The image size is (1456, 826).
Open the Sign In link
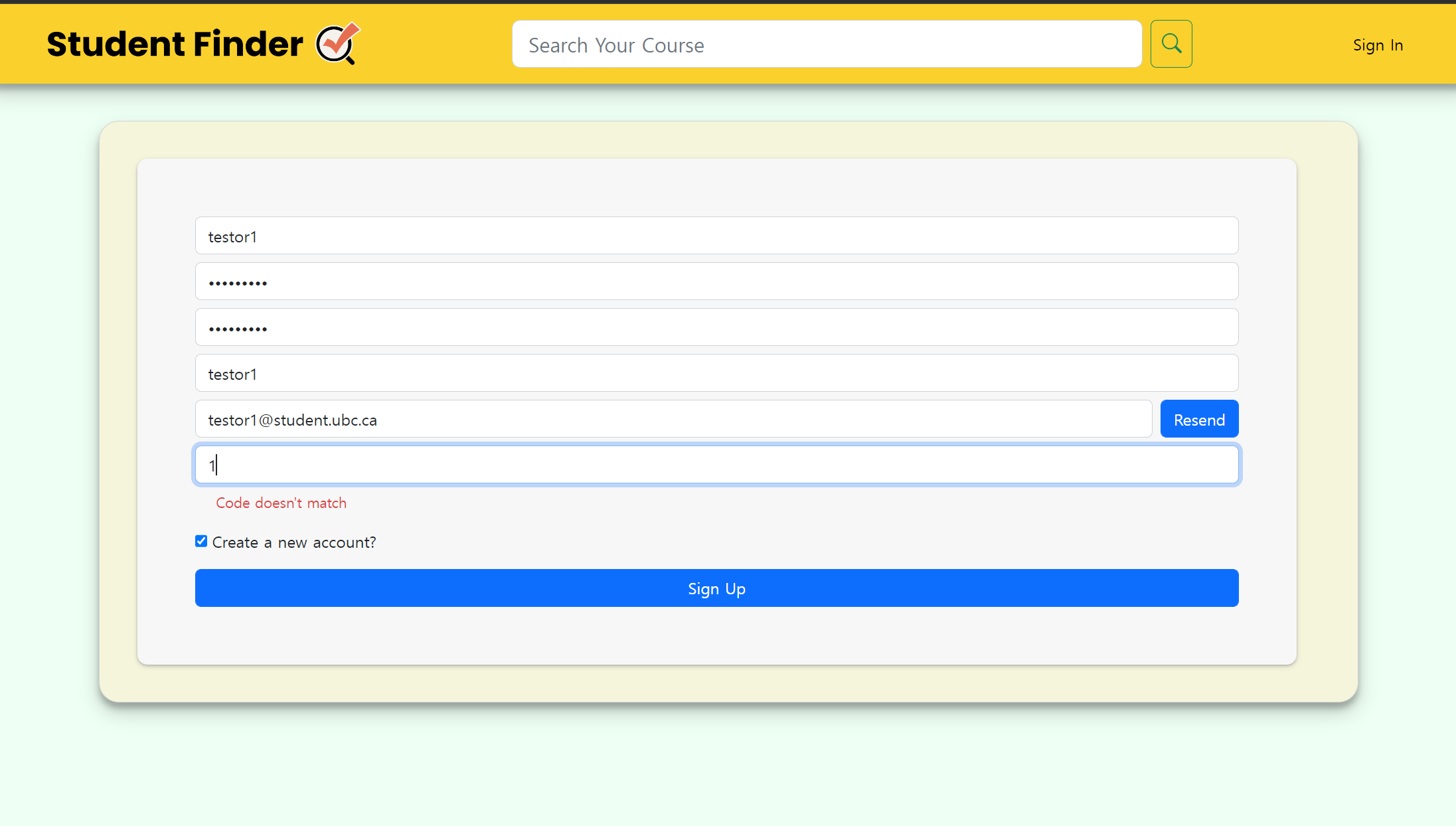pos(1378,45)
